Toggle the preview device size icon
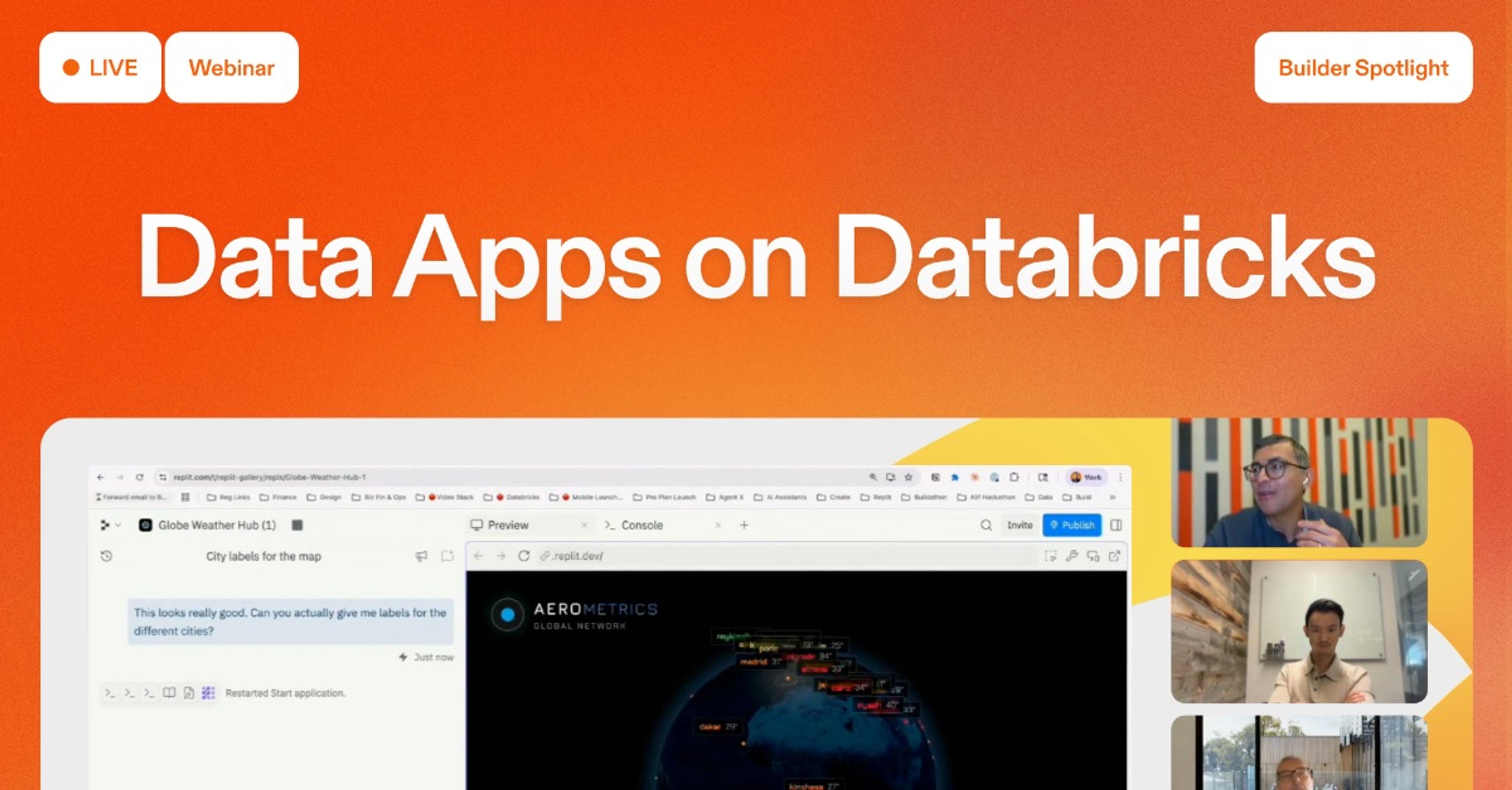Image resolution: width=1512 pixels, height=790 pixels. (x=1093, y=556)
